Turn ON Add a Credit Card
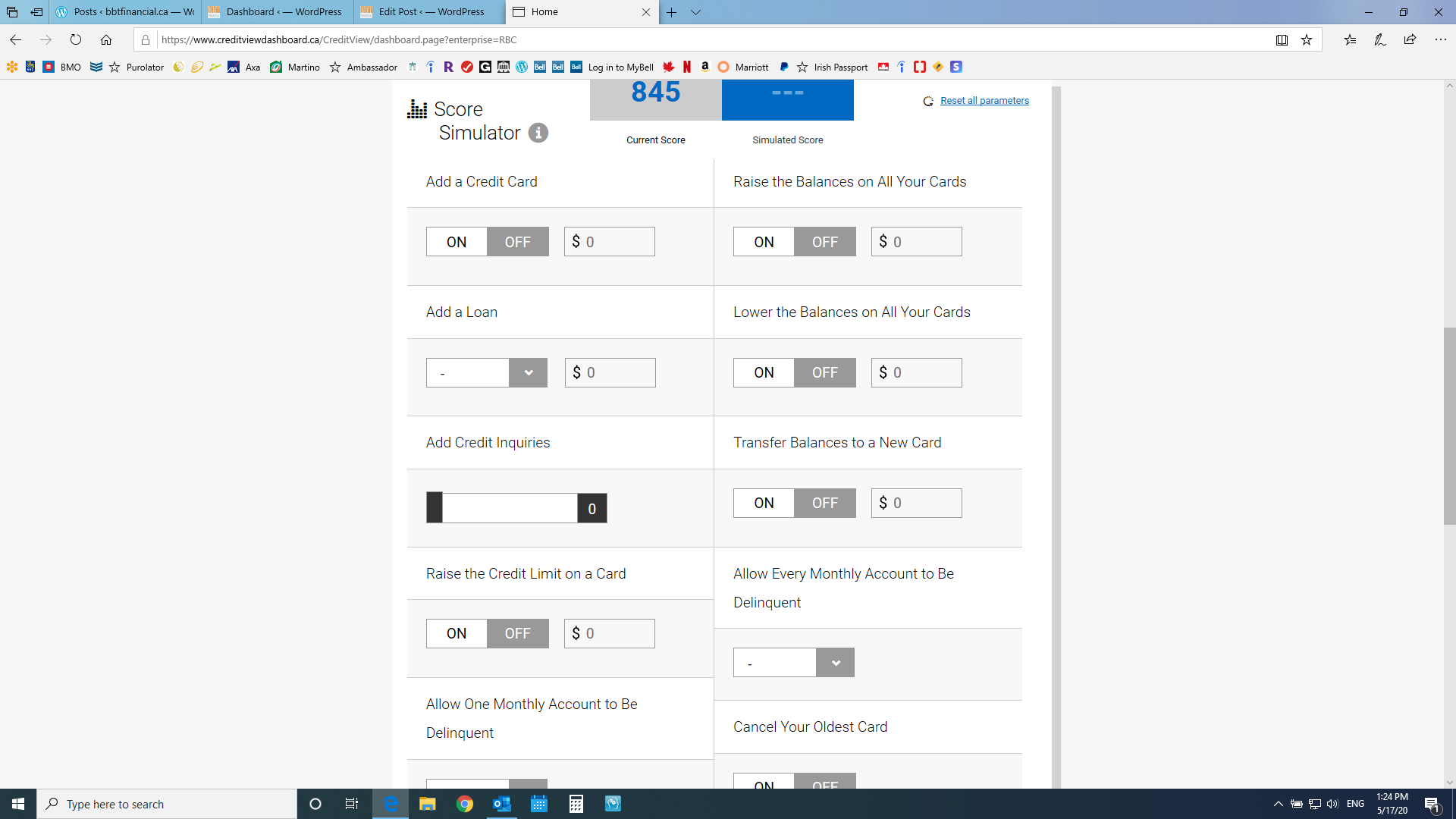The image size is (1456, 819). click(457, 242)
